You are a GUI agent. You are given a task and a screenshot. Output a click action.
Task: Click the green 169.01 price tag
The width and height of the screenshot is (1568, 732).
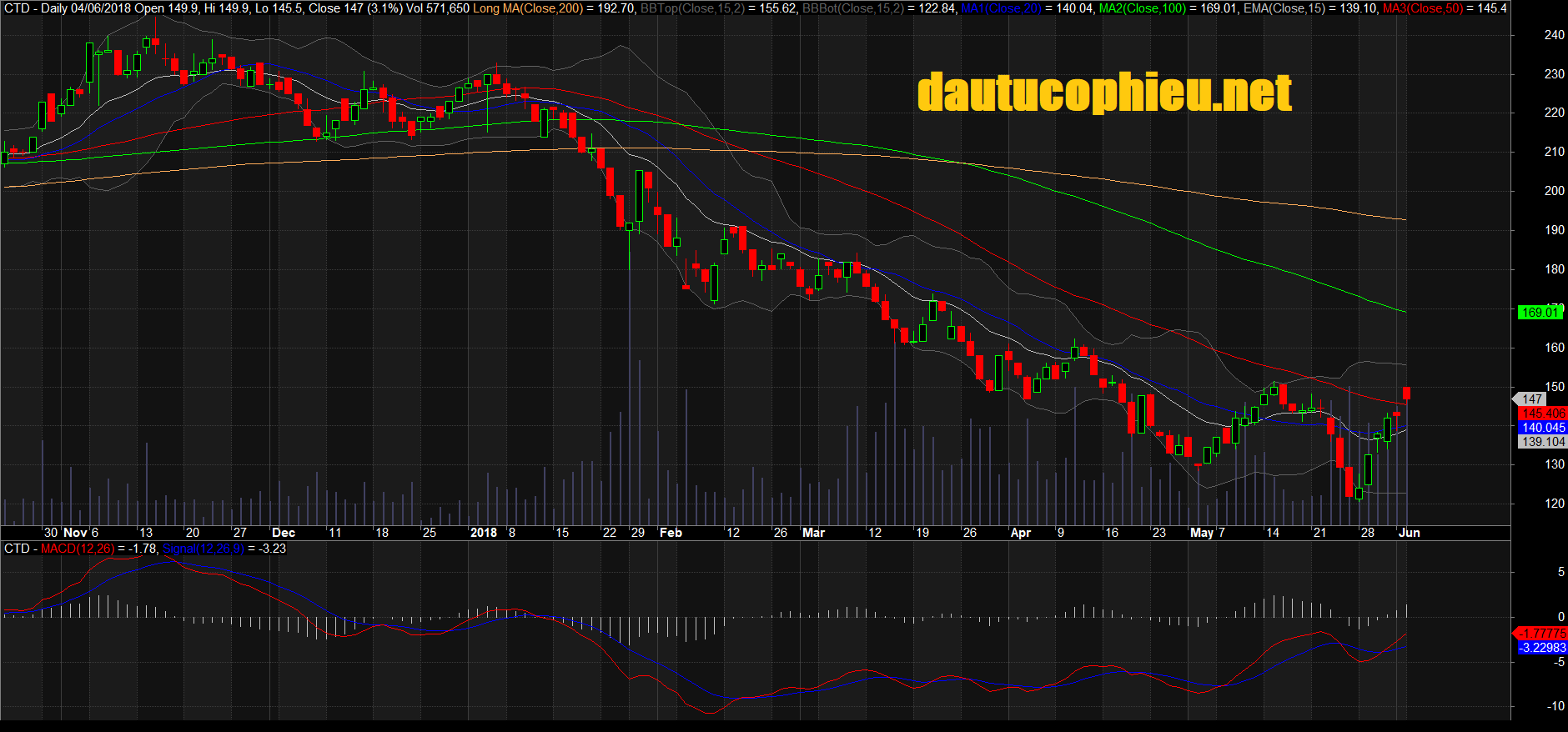point(1539,312)
